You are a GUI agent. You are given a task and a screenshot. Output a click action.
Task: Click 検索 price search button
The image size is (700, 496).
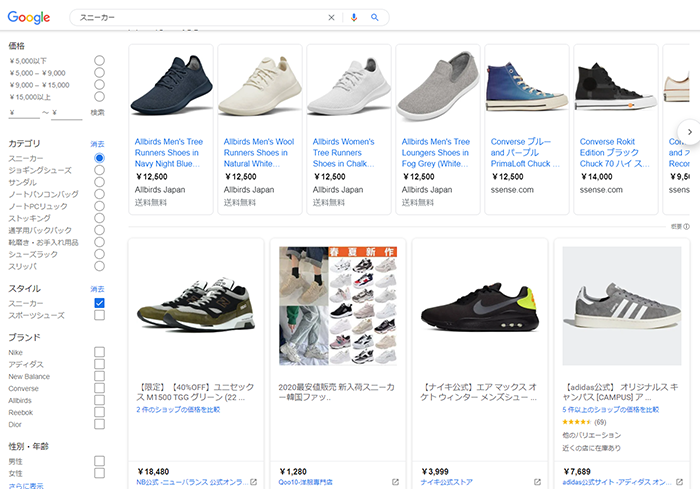coord(97,113)
